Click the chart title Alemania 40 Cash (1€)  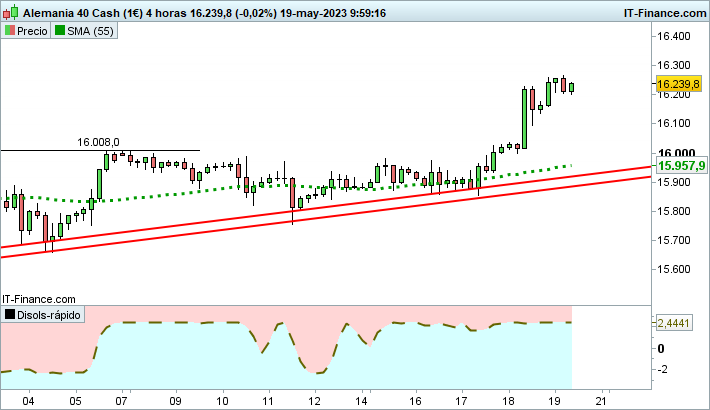(x=83, y=13)
